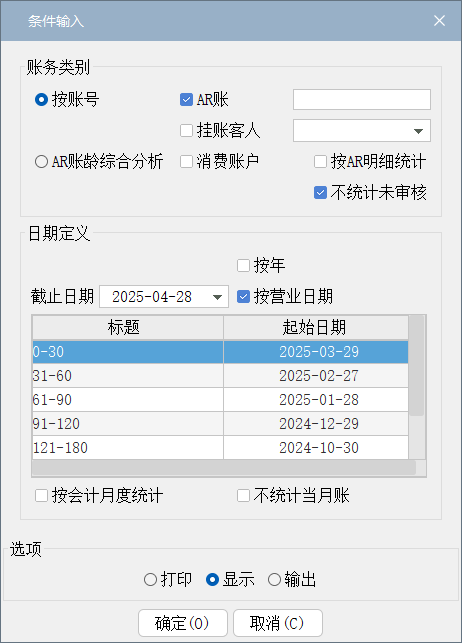Tick the 按年 checkbox
The image size is (462, 643).
coord(244,265)
